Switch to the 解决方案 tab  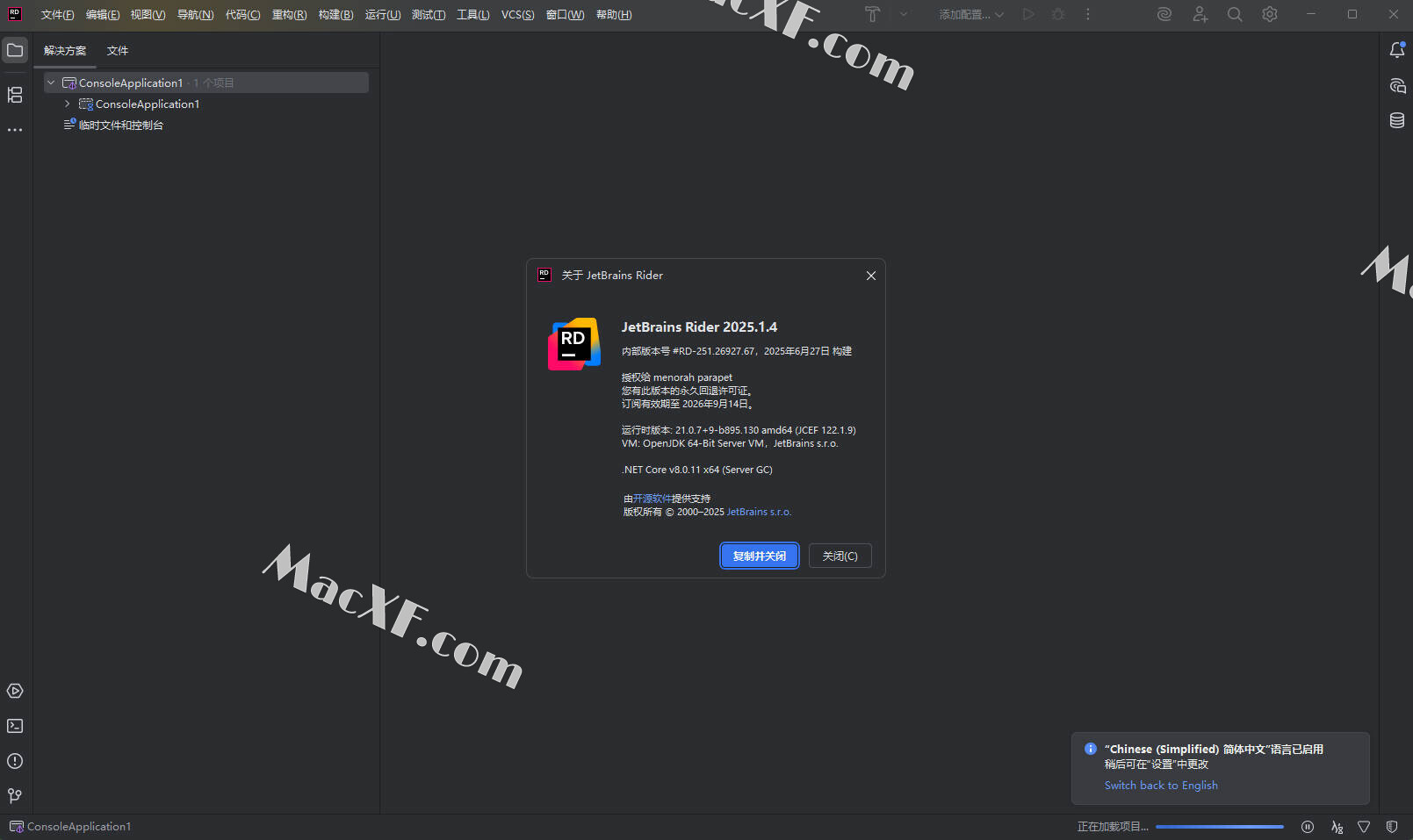[65, 51]
